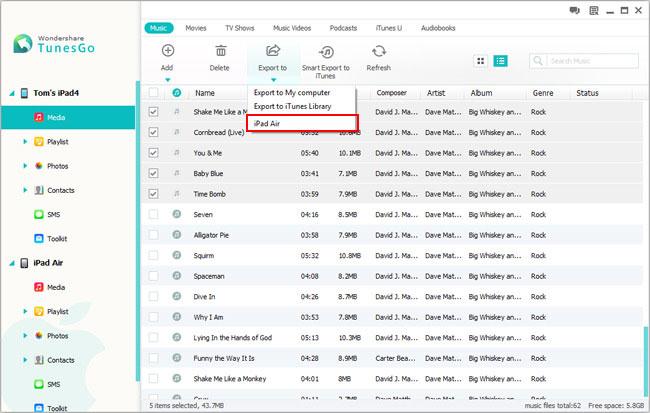This screenshot has width=650, height=413.
Task: Open SMS under iPad Air
Action: click(x=53, y=384)
